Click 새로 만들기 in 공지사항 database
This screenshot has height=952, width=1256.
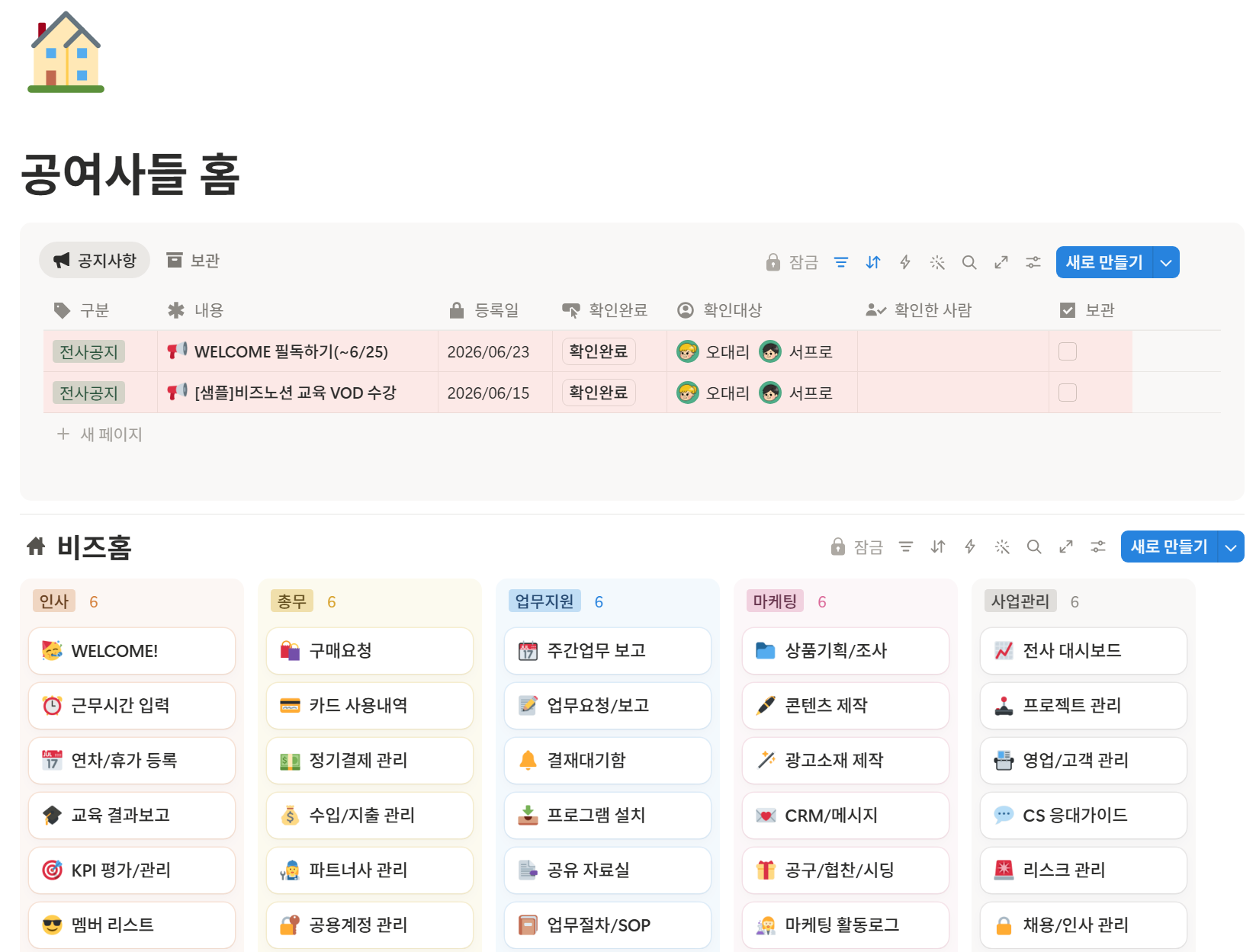(x=1104, y=262)
